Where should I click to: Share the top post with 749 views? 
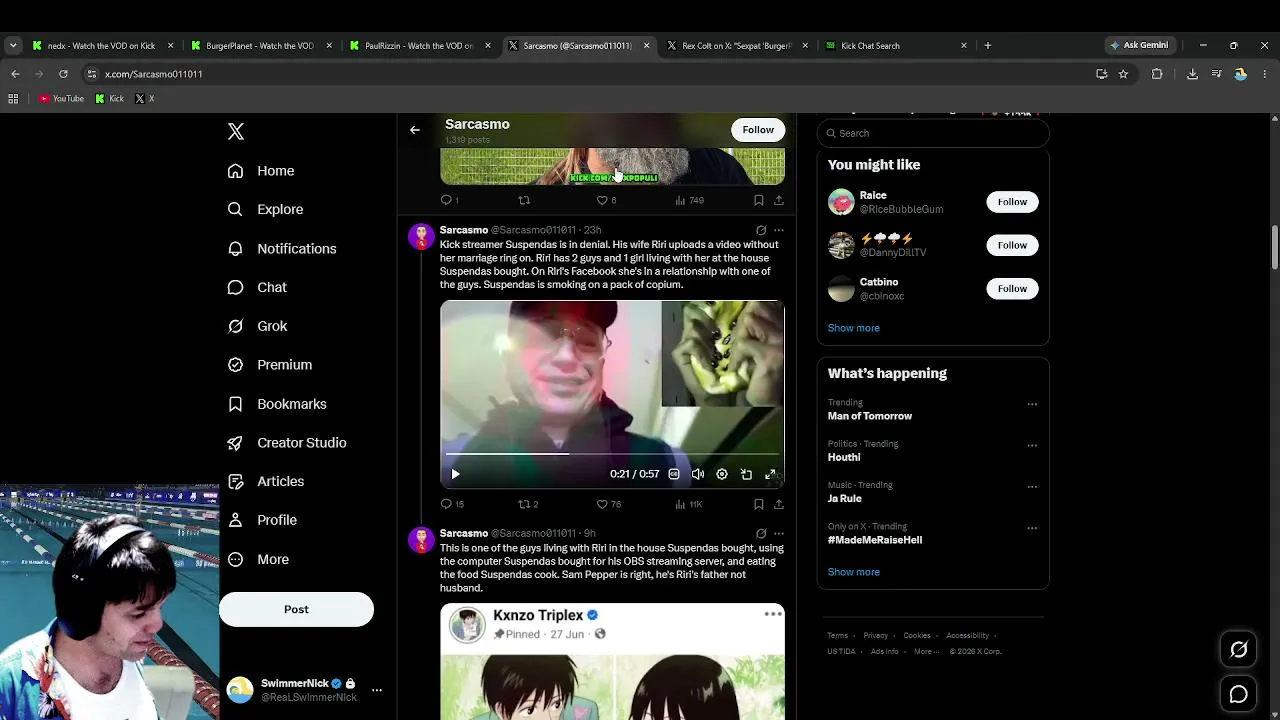point(778,200)
